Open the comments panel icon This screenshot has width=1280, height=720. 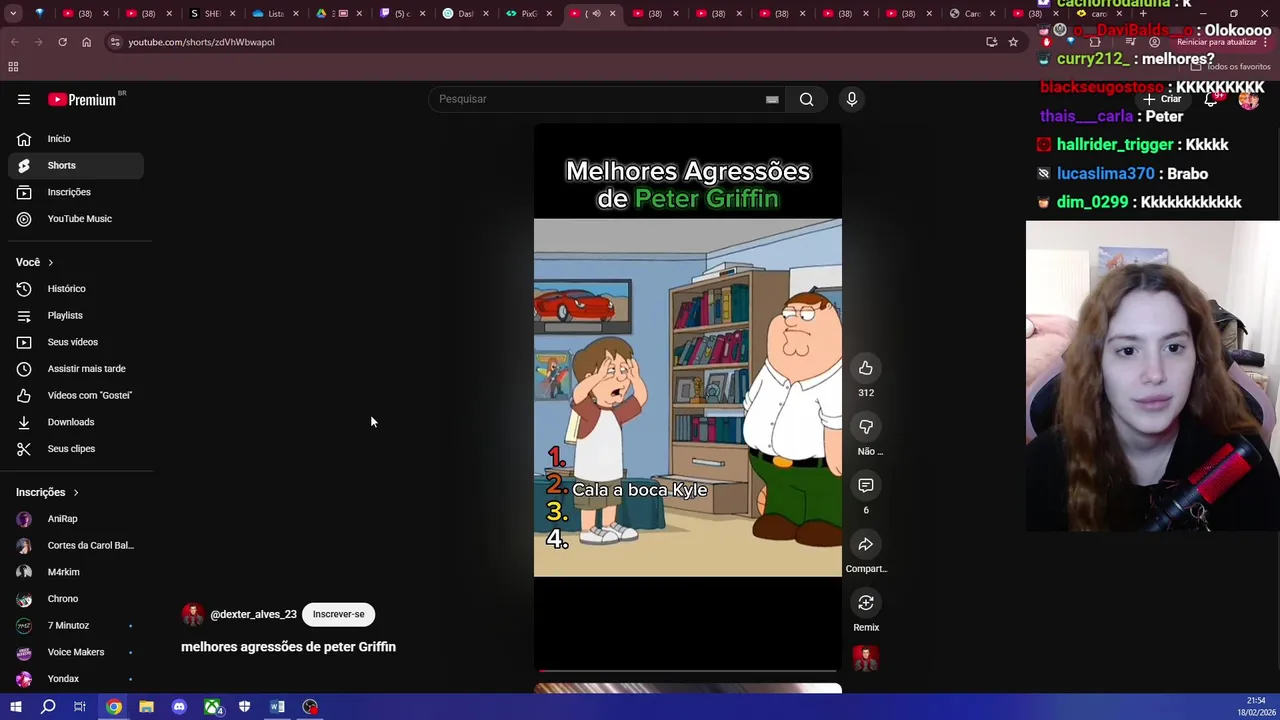pos(866,485)
